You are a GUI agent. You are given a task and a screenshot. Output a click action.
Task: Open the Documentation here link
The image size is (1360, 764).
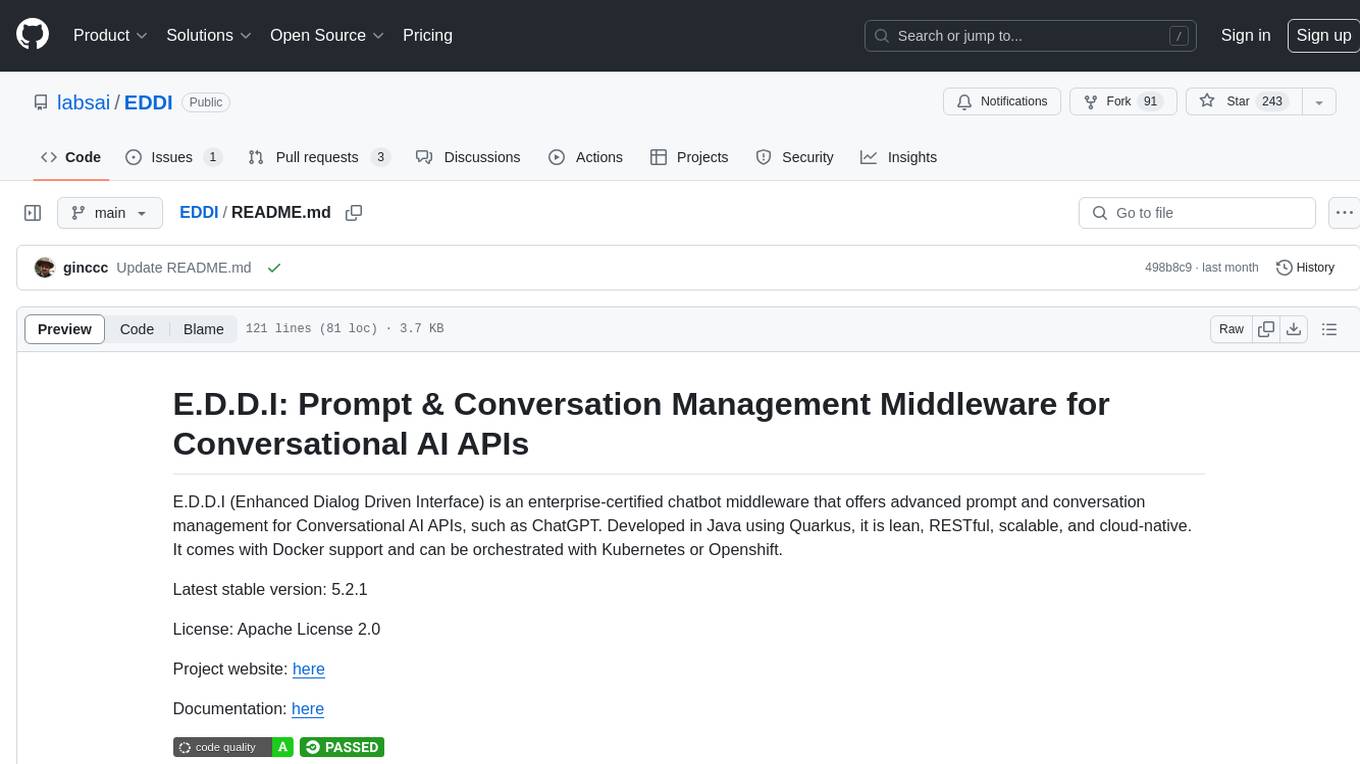click(308, 709)
